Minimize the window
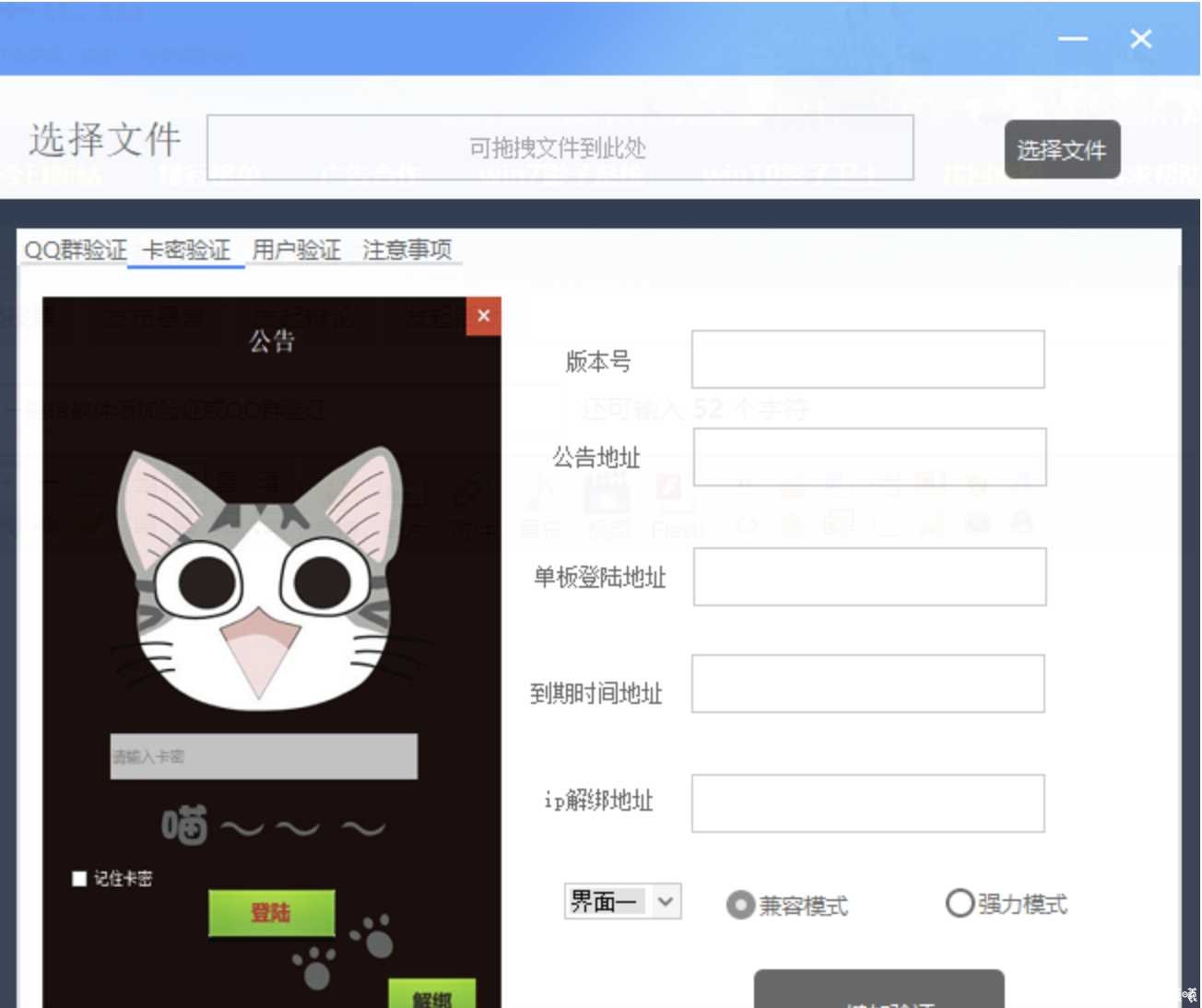Viewport: 1202px width, 1008px height. coord(1072,39)
